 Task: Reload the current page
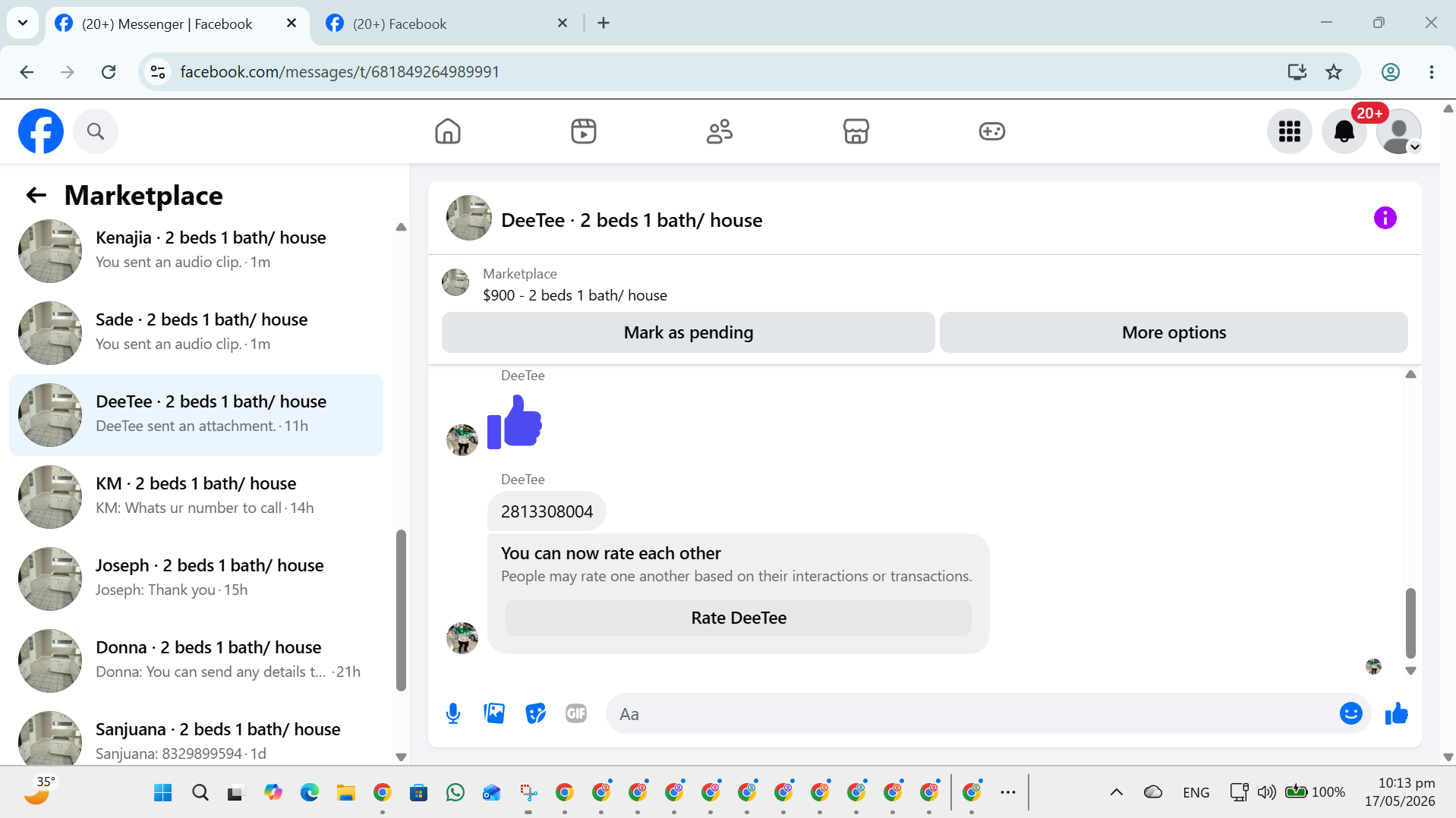point(109,72)
